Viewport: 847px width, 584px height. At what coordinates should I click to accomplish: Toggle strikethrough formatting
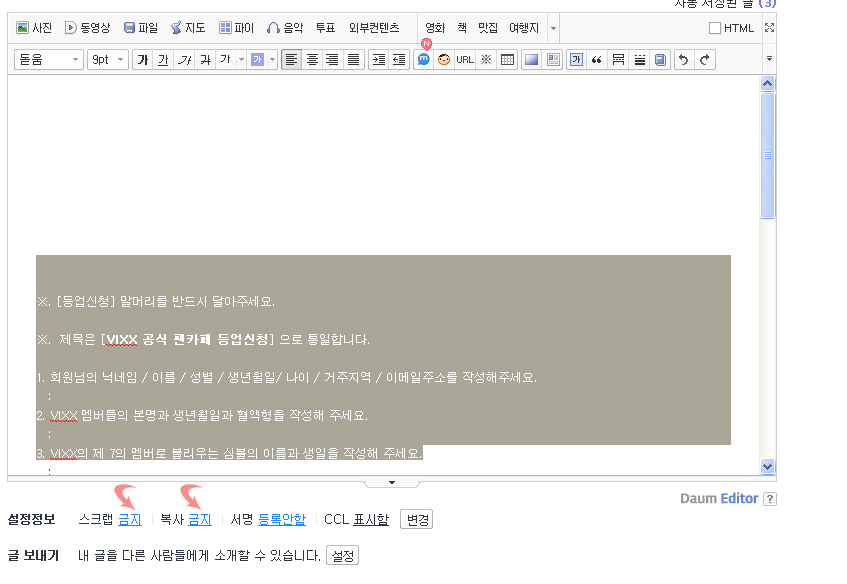click(205, 59)
